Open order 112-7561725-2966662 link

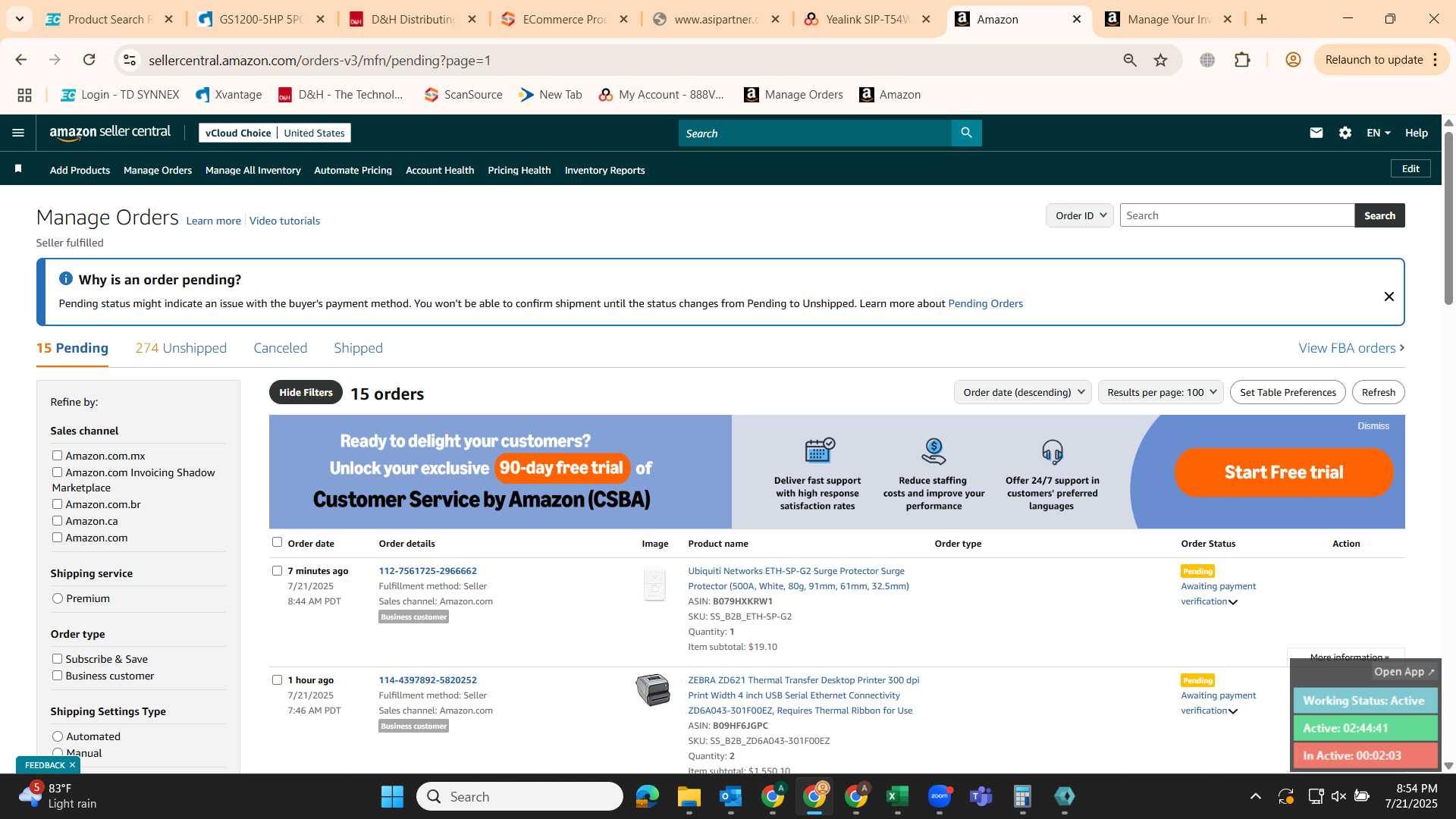coord(428,570)
